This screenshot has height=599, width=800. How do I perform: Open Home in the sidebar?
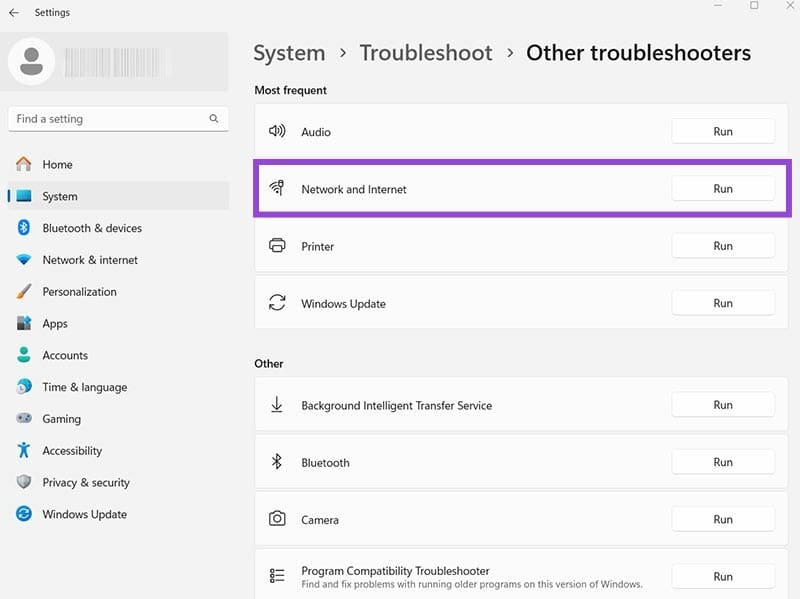click(118, 164)
